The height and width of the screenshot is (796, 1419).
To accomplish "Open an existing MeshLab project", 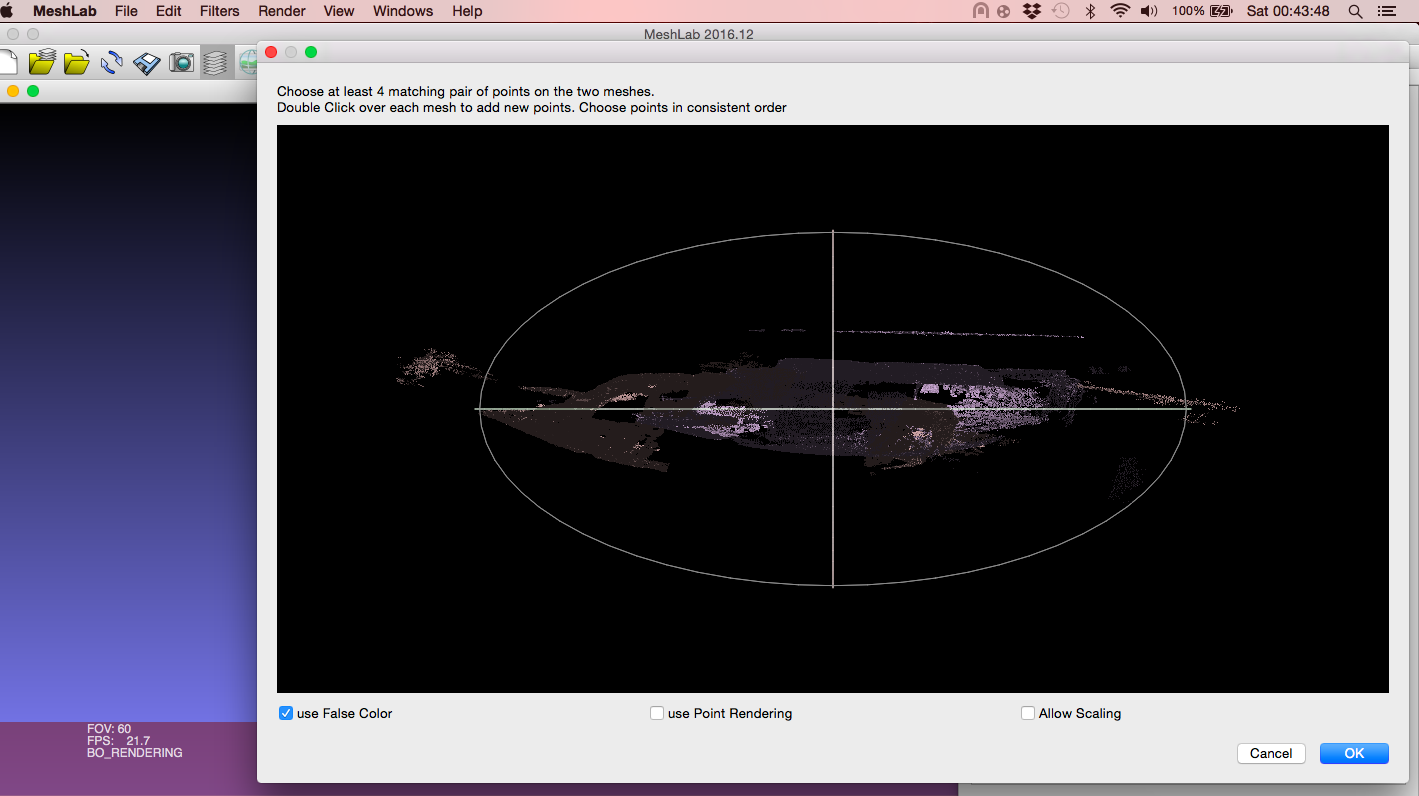I will click(x=41, y=61).
